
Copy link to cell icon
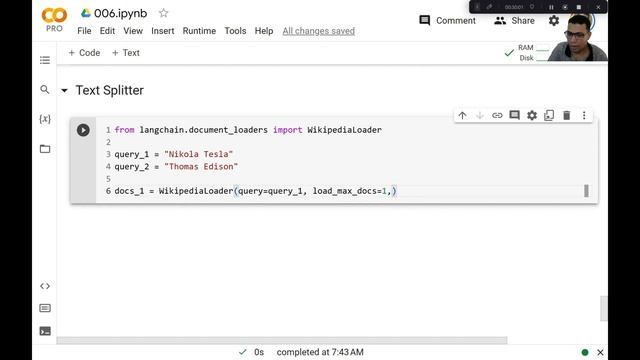pyautogui.click(x=497, y=116)
